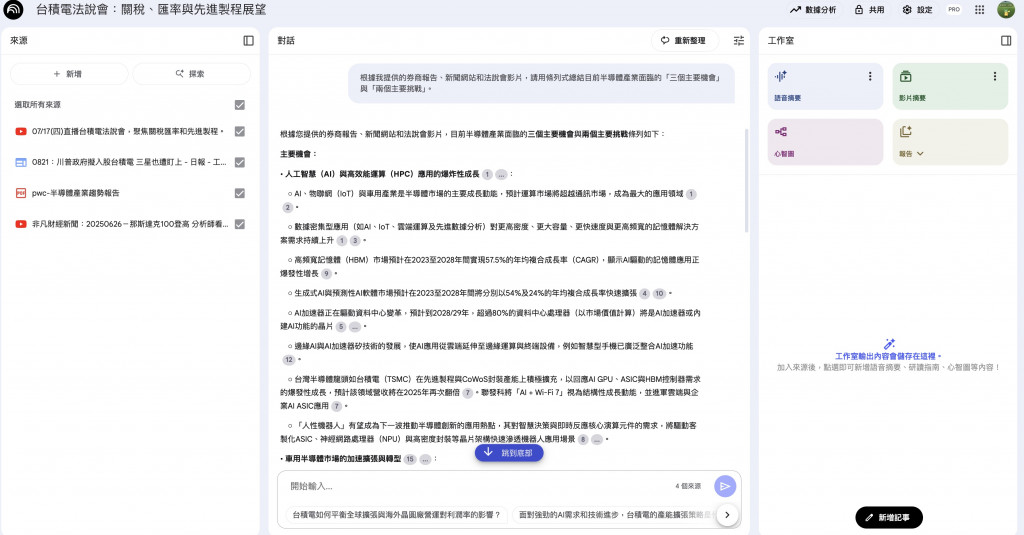Viewport: 1024px width, 535px height.
Task: Click the NotebookLM logo icon
Action: 13,10
